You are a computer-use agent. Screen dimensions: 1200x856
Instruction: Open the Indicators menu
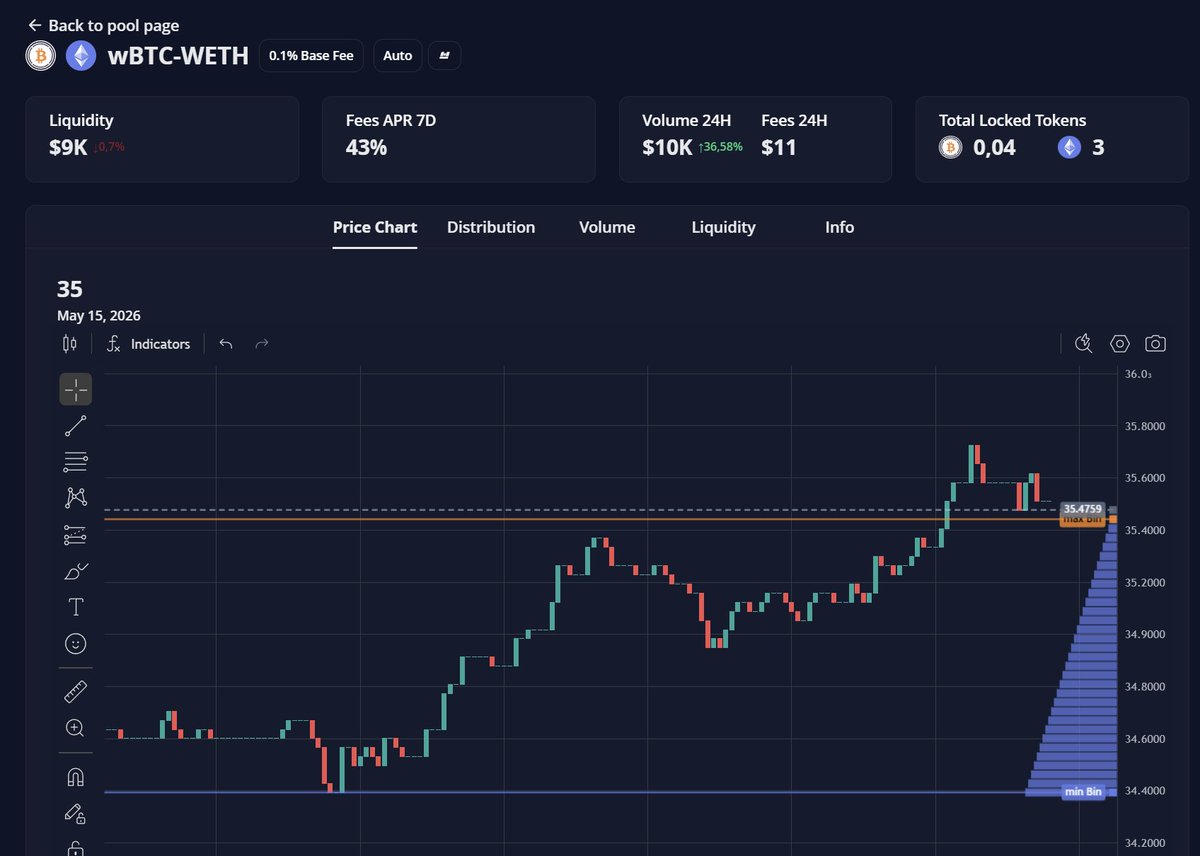pos(148,344)
